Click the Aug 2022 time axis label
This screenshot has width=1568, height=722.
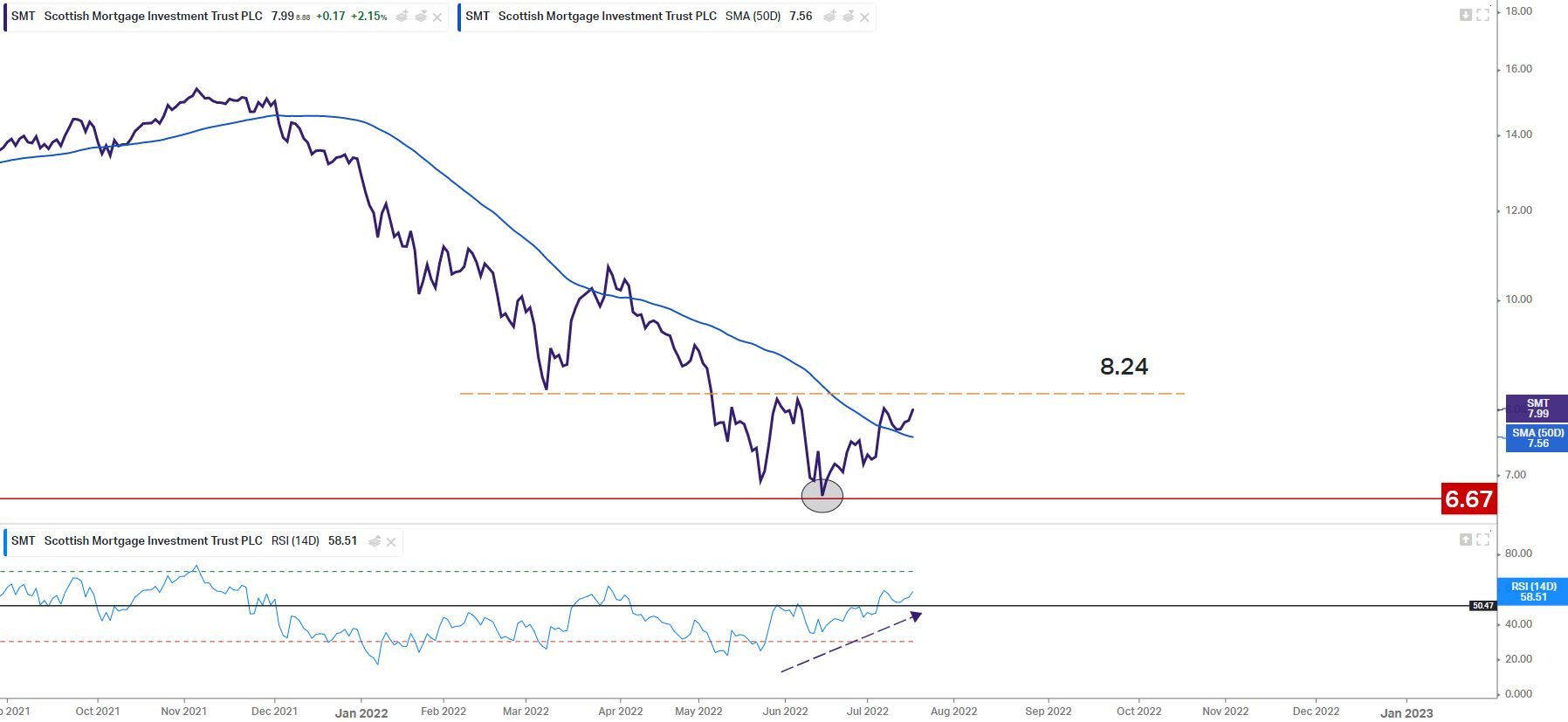pos(953,711)
